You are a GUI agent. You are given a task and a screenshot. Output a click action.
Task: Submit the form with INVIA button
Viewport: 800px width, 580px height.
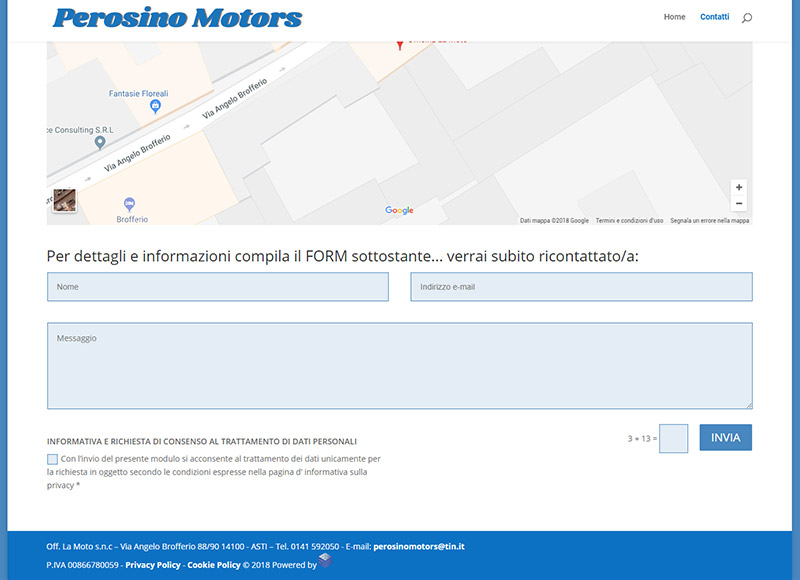pos(726,438)
